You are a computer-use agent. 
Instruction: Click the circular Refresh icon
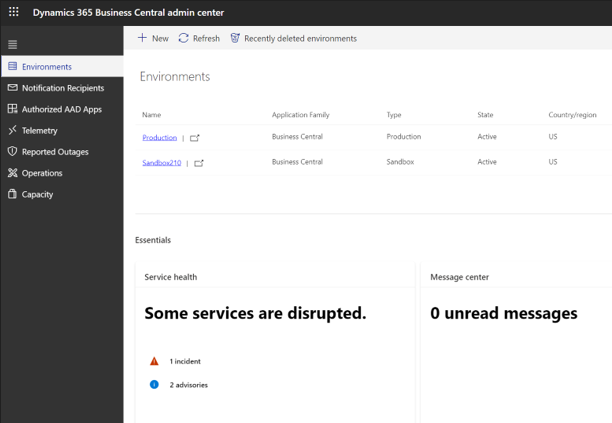pyautogui.click(x=183, y=38)
